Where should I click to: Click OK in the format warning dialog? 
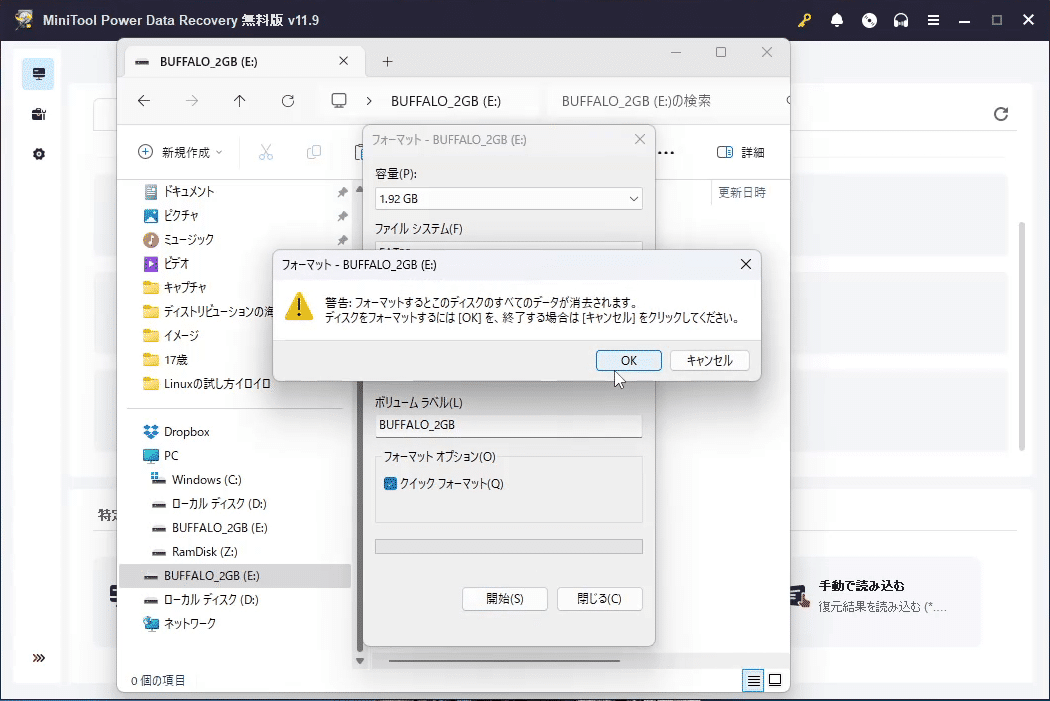[628, 360]
